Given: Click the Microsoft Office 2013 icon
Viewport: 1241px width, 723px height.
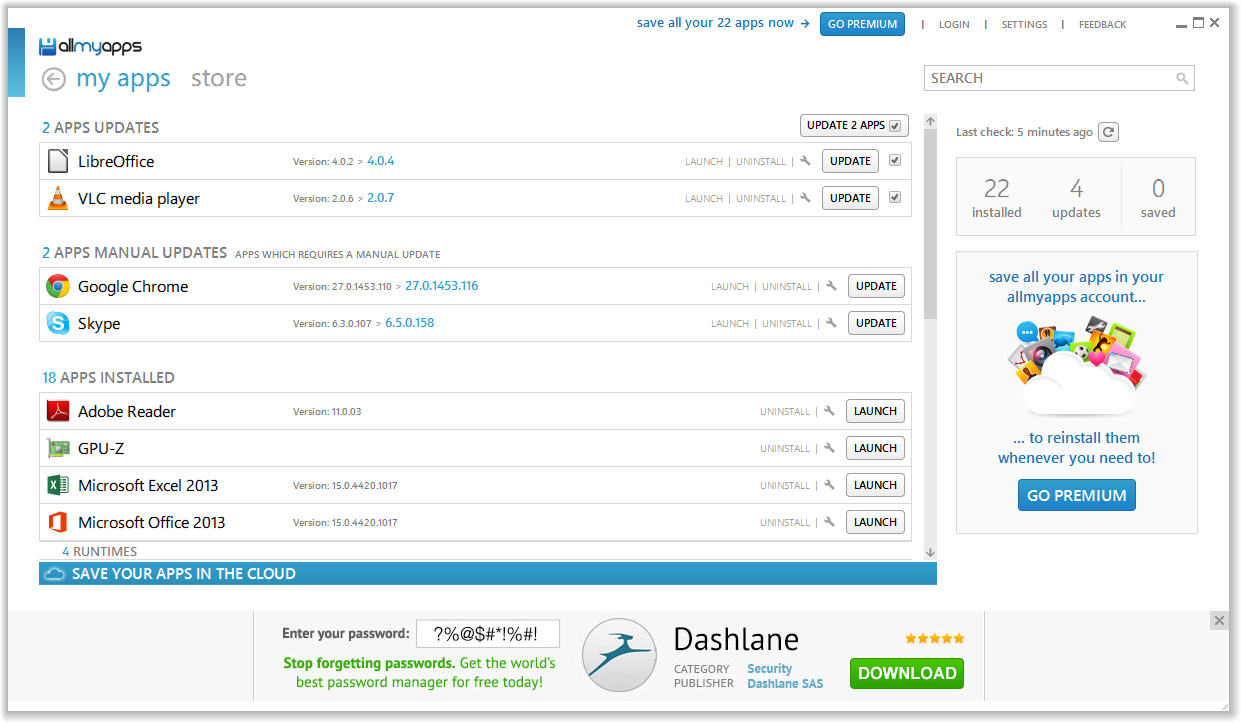Looking at the screenshot, I should click(58, 522).
